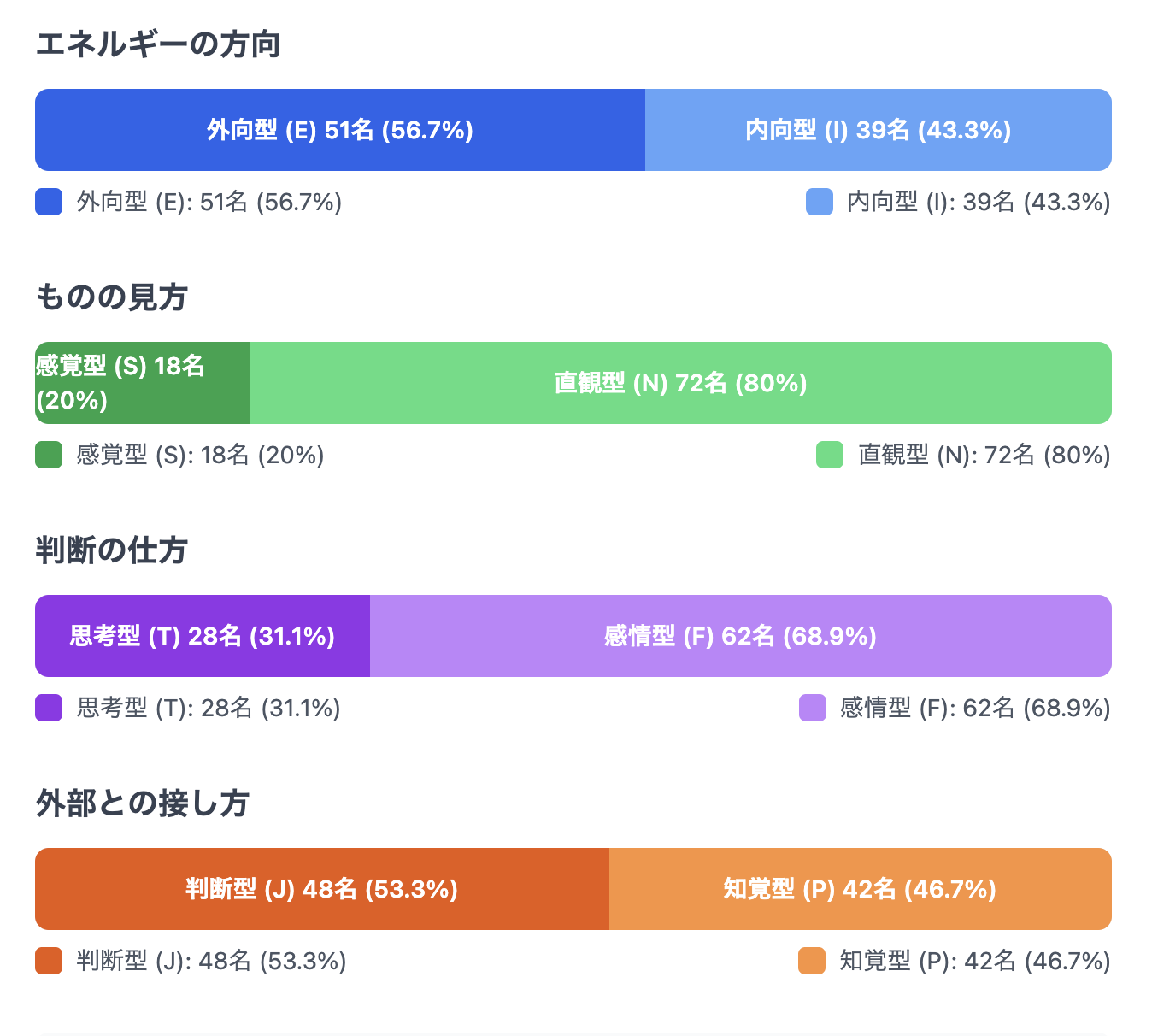This screenshot has height=1036, width=1152.
Task: Select the 直観型 (N) 72名 bar segment
Action: (680, 383)
